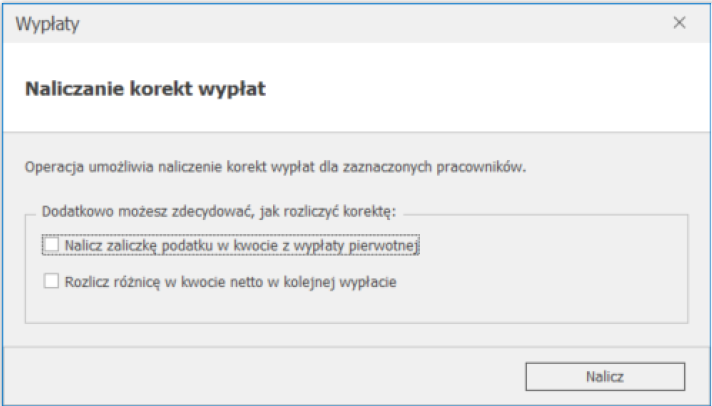The image size is (712, 406).
Task: Click the text "Operacja umożliwia naliczenie korekt wypłat"
Action: [169, 167]
